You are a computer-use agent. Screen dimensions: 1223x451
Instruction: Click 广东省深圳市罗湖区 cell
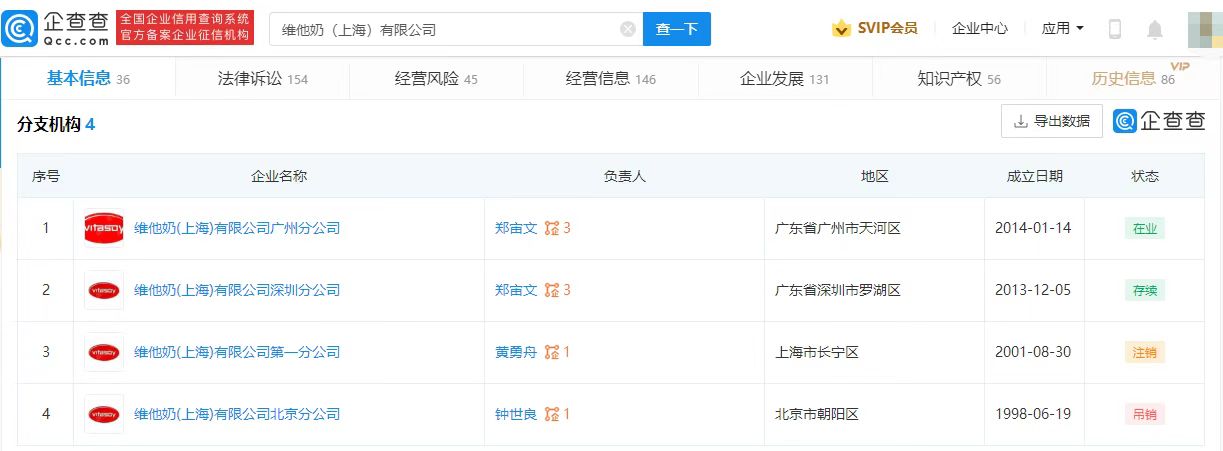(x=838, y=290)
